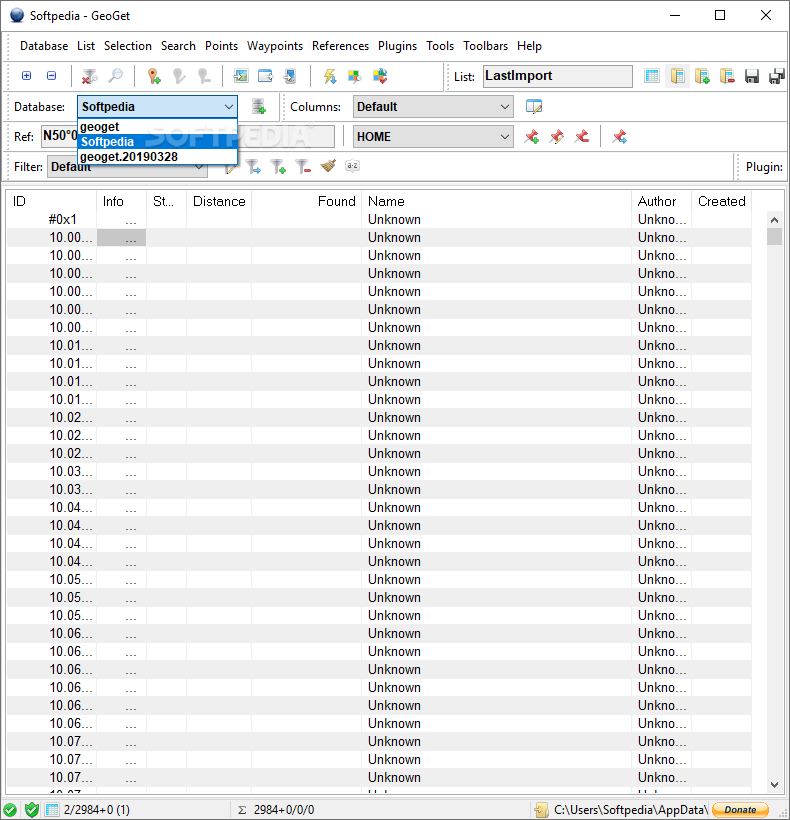This screenshot has height=820, width=790.
Task: Click the scrollbar down arrow
Action: tap(774, 784)
